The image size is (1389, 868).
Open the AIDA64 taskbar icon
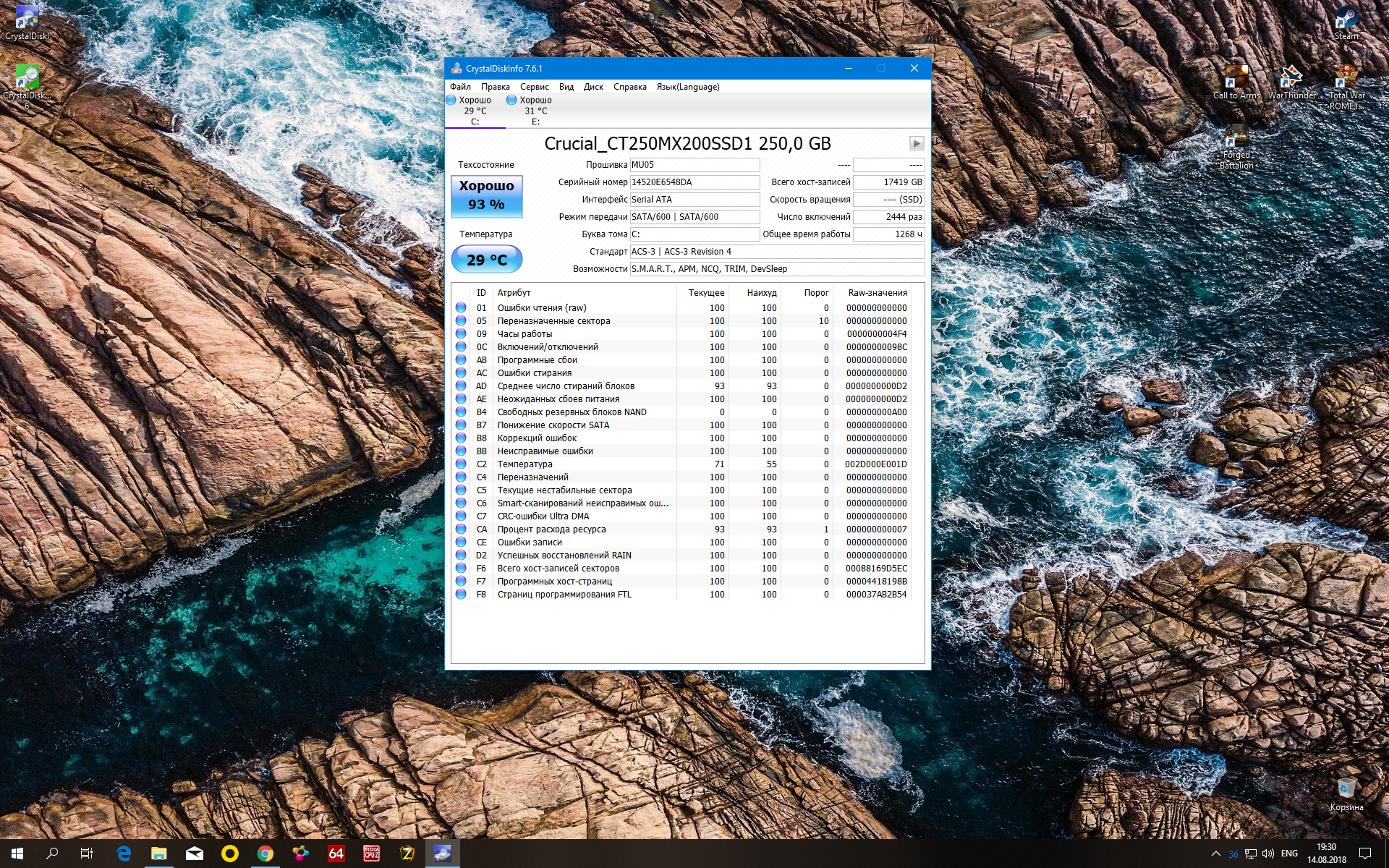[x=336, y=854]
